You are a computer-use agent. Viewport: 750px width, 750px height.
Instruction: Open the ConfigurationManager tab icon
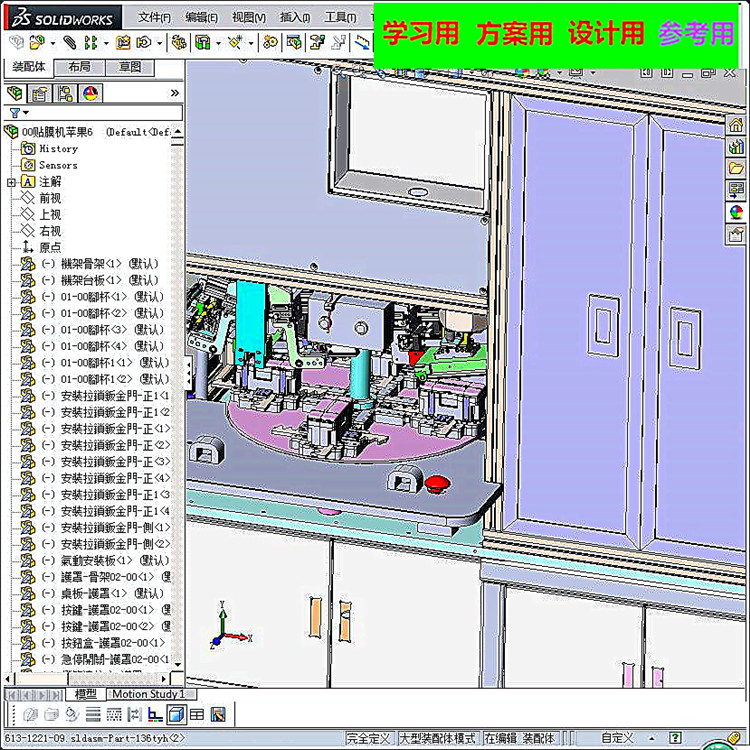coord(65,93)
